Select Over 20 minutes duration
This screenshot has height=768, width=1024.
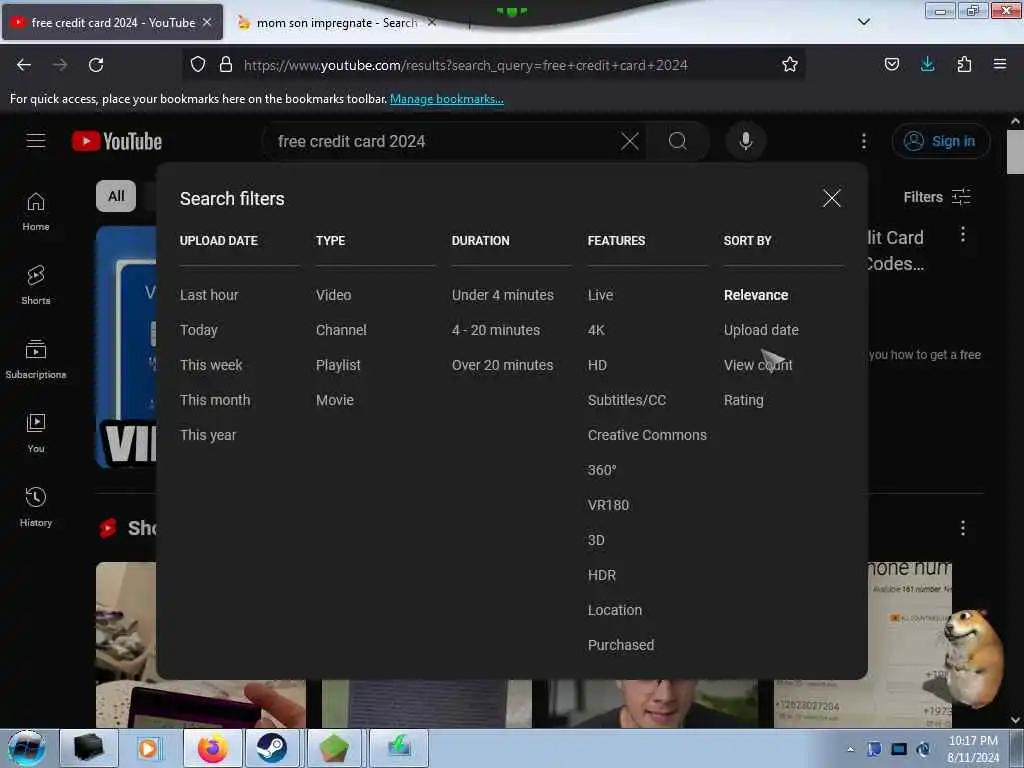(502, 365)
